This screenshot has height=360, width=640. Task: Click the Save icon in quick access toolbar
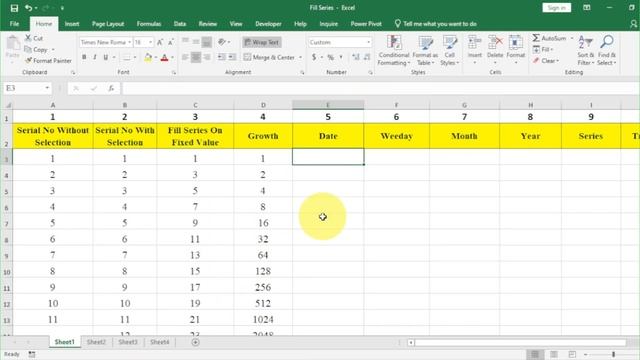click(14, 8)
